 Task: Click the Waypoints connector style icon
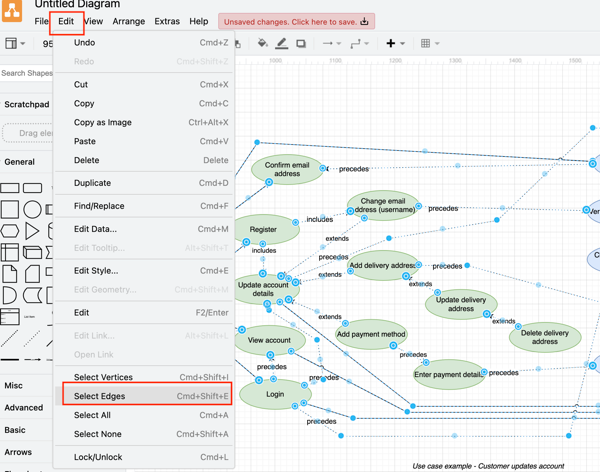355,44
